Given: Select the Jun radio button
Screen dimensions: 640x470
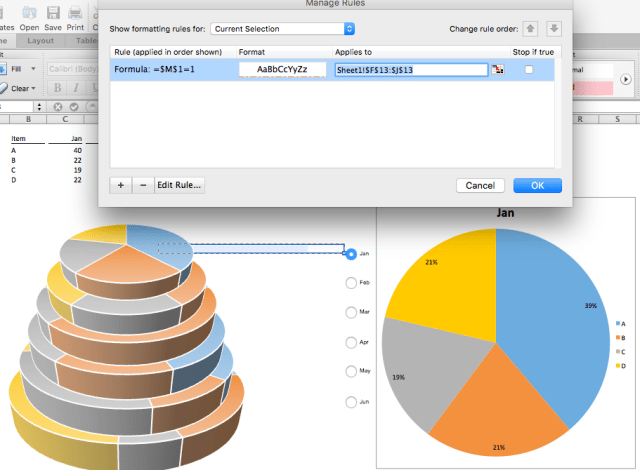Looking at the screenshot, I should tap(351, 402).
